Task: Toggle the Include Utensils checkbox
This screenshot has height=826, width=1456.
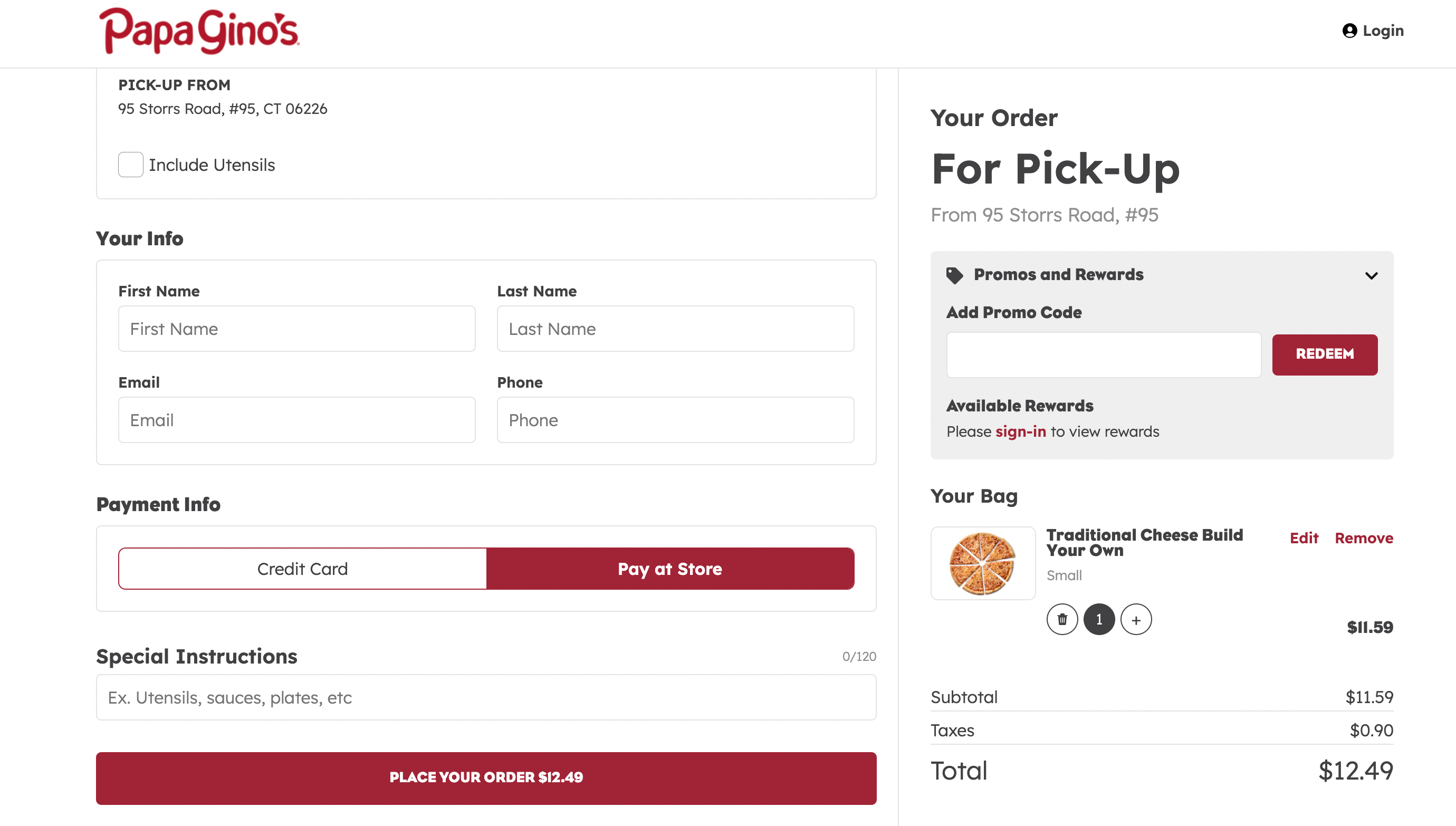Action: [x=130, y=164]
